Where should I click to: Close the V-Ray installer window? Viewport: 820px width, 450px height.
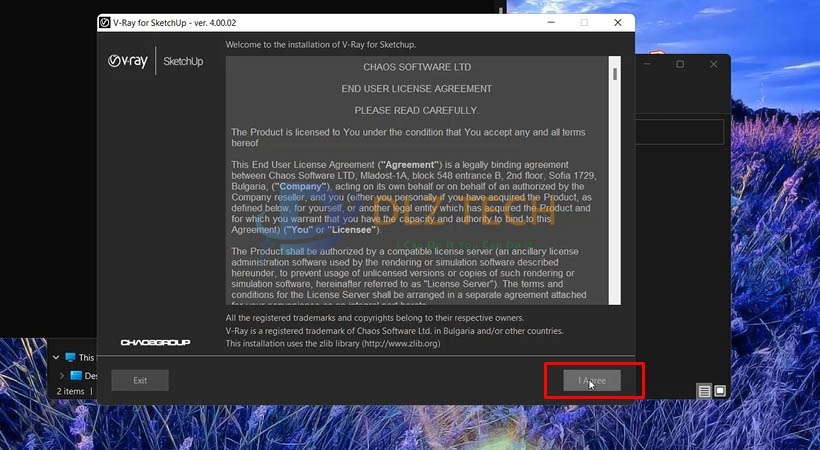[613, 21]
